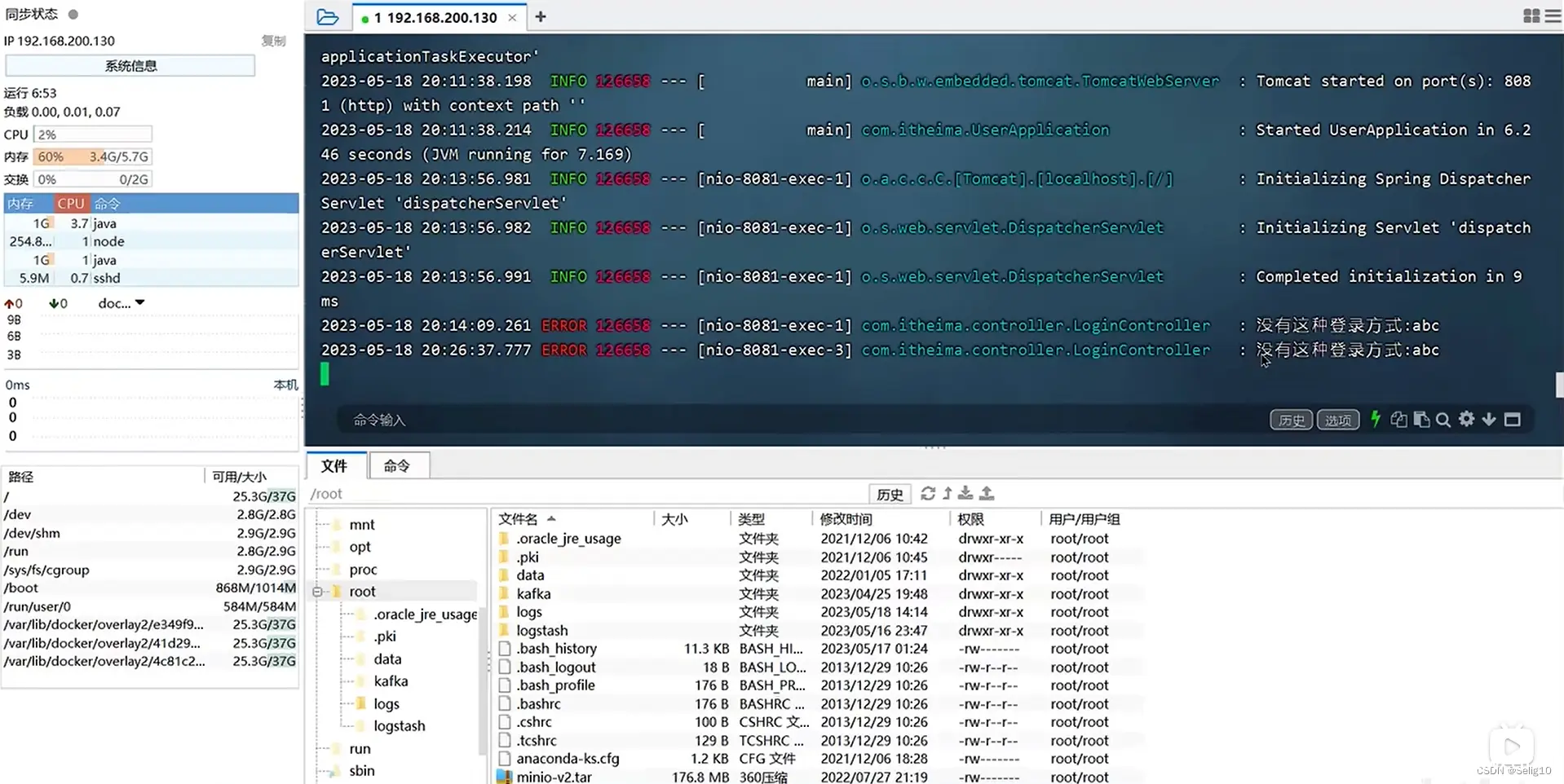Sort files by 文件名 column arrow

point(551,518)
